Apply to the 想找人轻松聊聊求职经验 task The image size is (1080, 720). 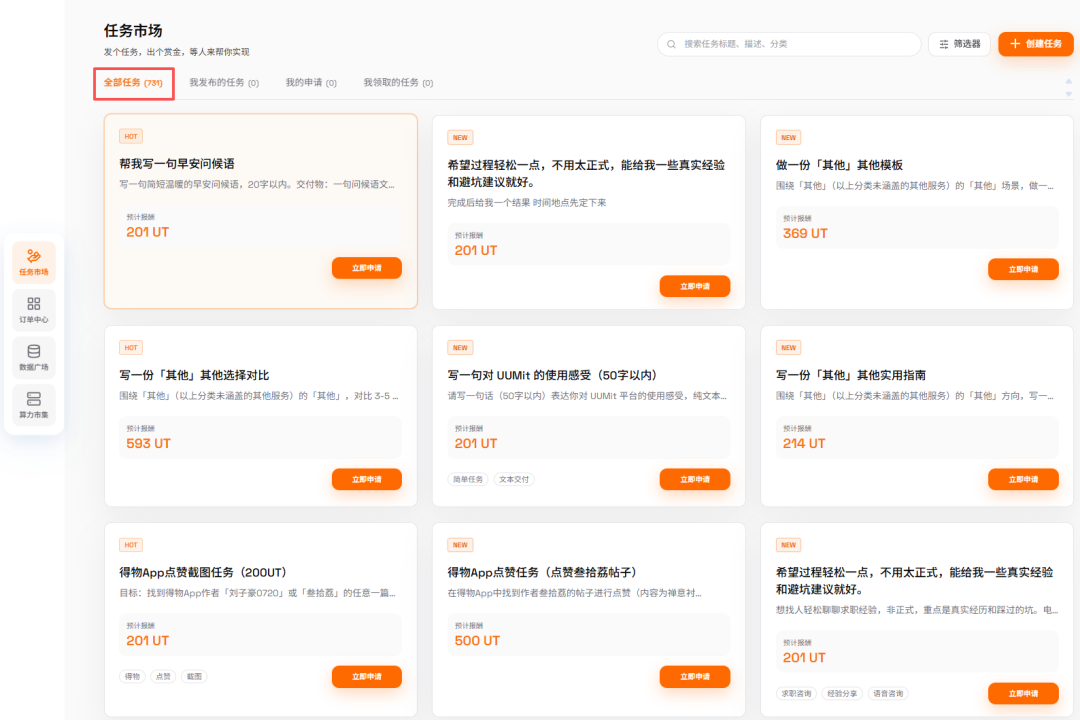click(x=1023, y=694)
